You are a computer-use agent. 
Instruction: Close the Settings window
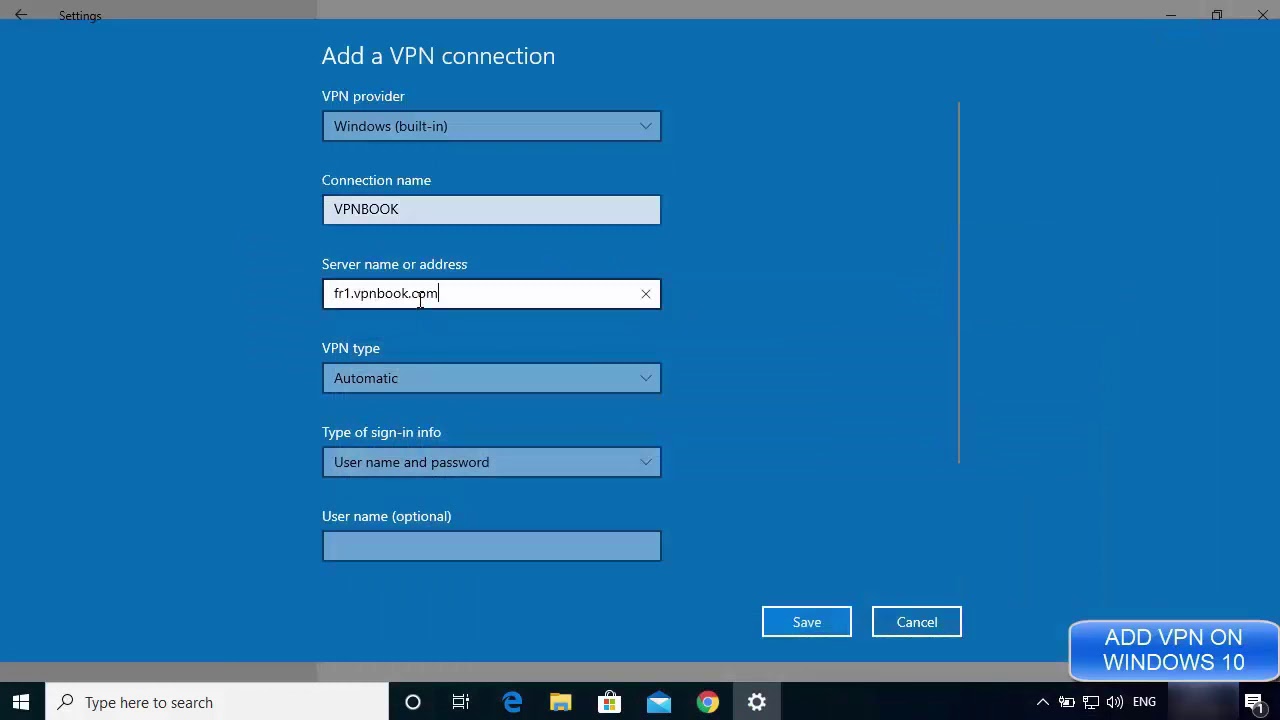[x=1262, y=15]
